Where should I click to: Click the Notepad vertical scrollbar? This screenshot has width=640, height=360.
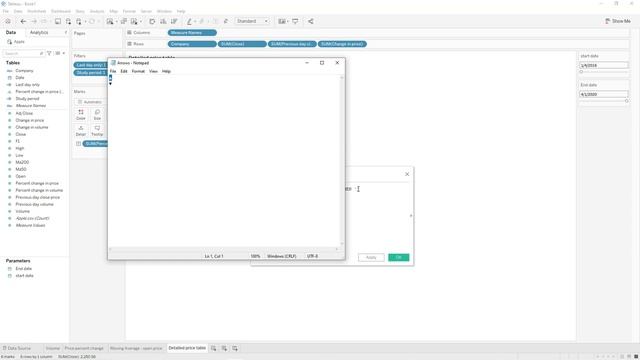pos(342,160)
